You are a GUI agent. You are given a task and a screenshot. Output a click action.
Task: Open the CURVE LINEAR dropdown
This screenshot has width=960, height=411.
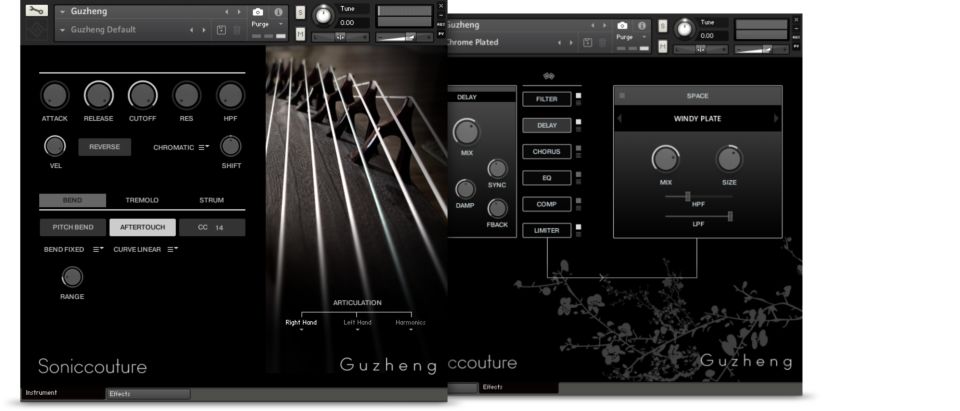(x=172, y=249)
